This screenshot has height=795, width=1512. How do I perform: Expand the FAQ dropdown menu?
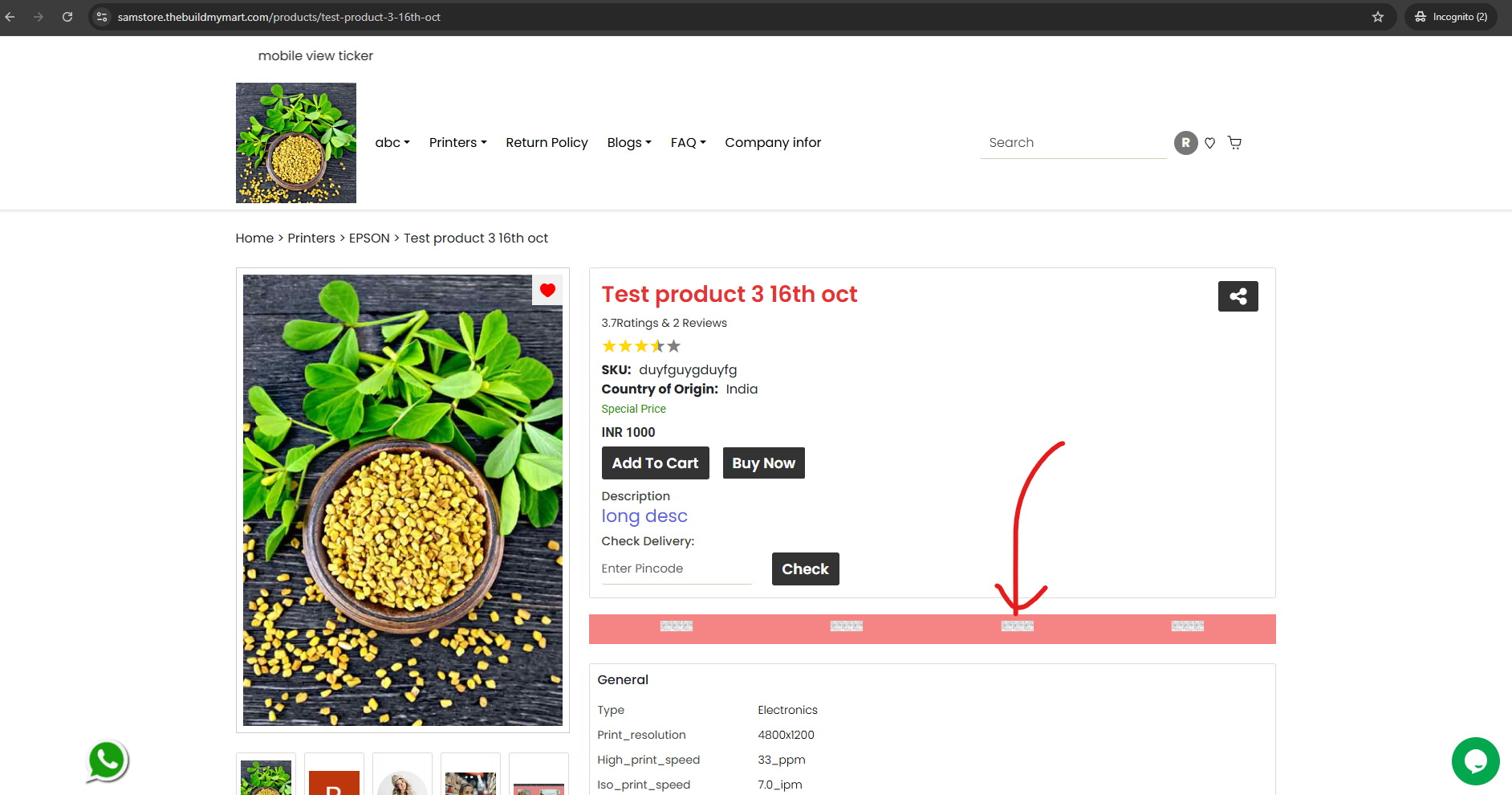coord(688,143)
